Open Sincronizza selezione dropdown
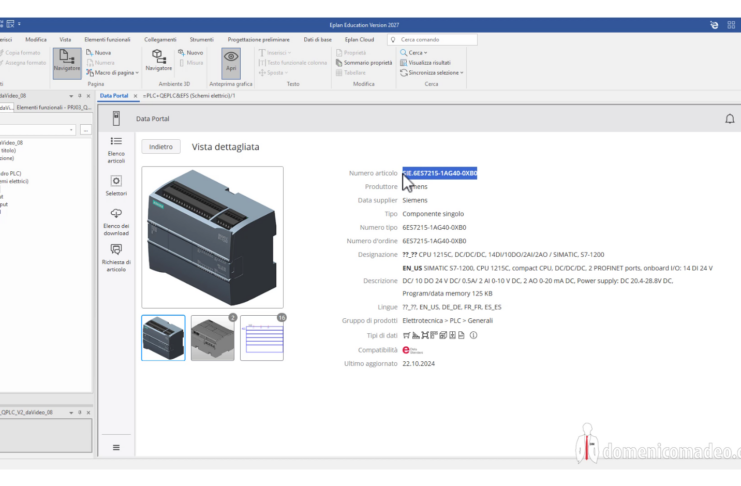 431,73
